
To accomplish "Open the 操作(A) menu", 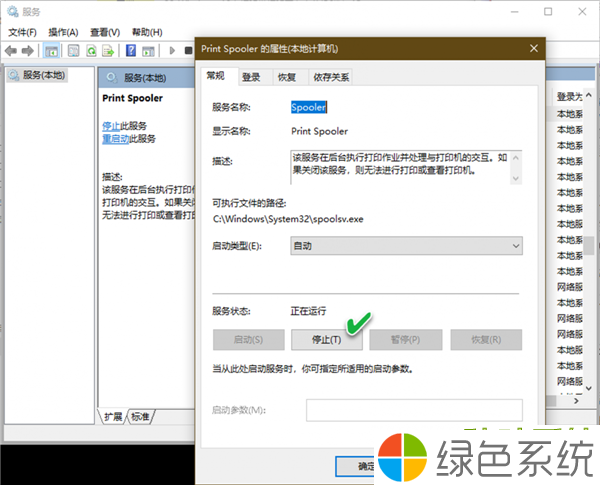I will 63,32.
